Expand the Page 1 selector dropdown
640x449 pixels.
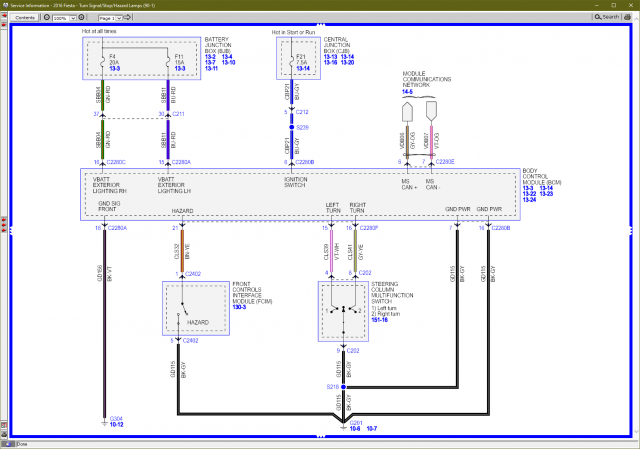119,18
